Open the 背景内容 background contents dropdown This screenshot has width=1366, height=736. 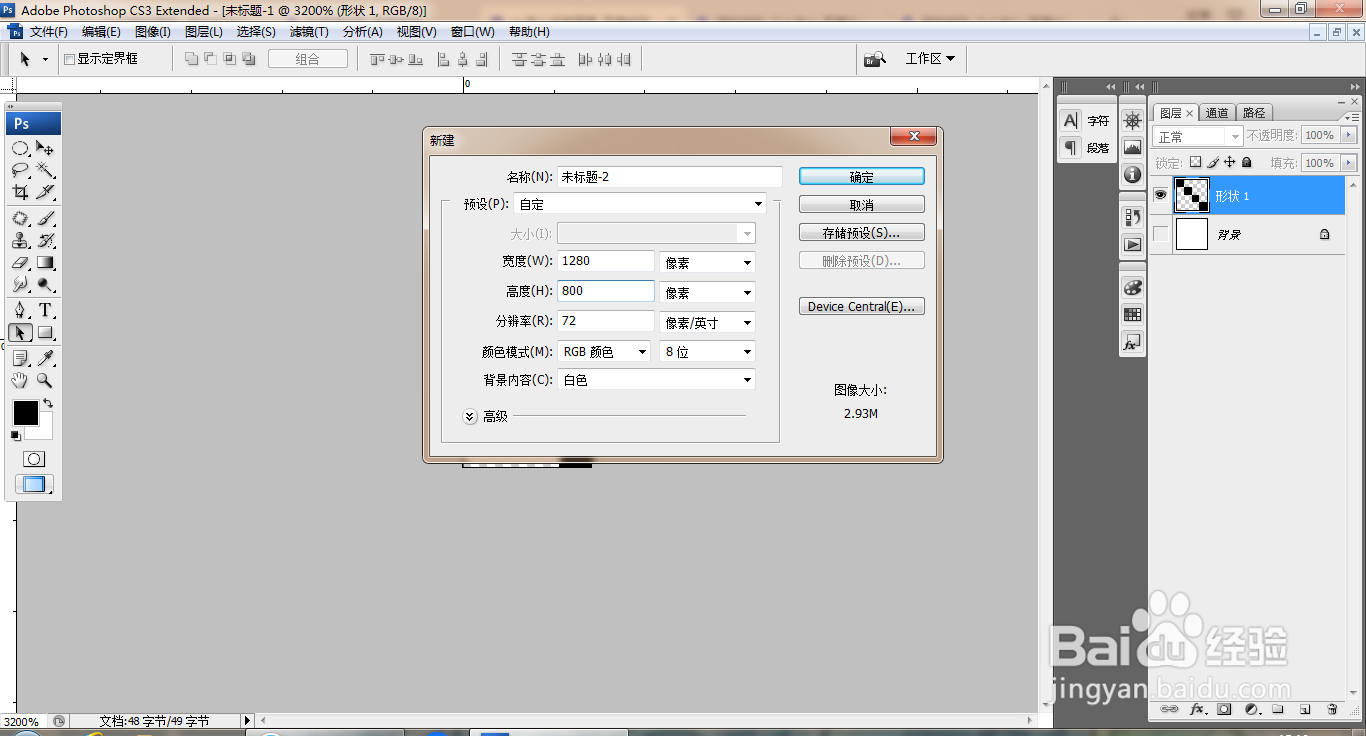(656, 380)
